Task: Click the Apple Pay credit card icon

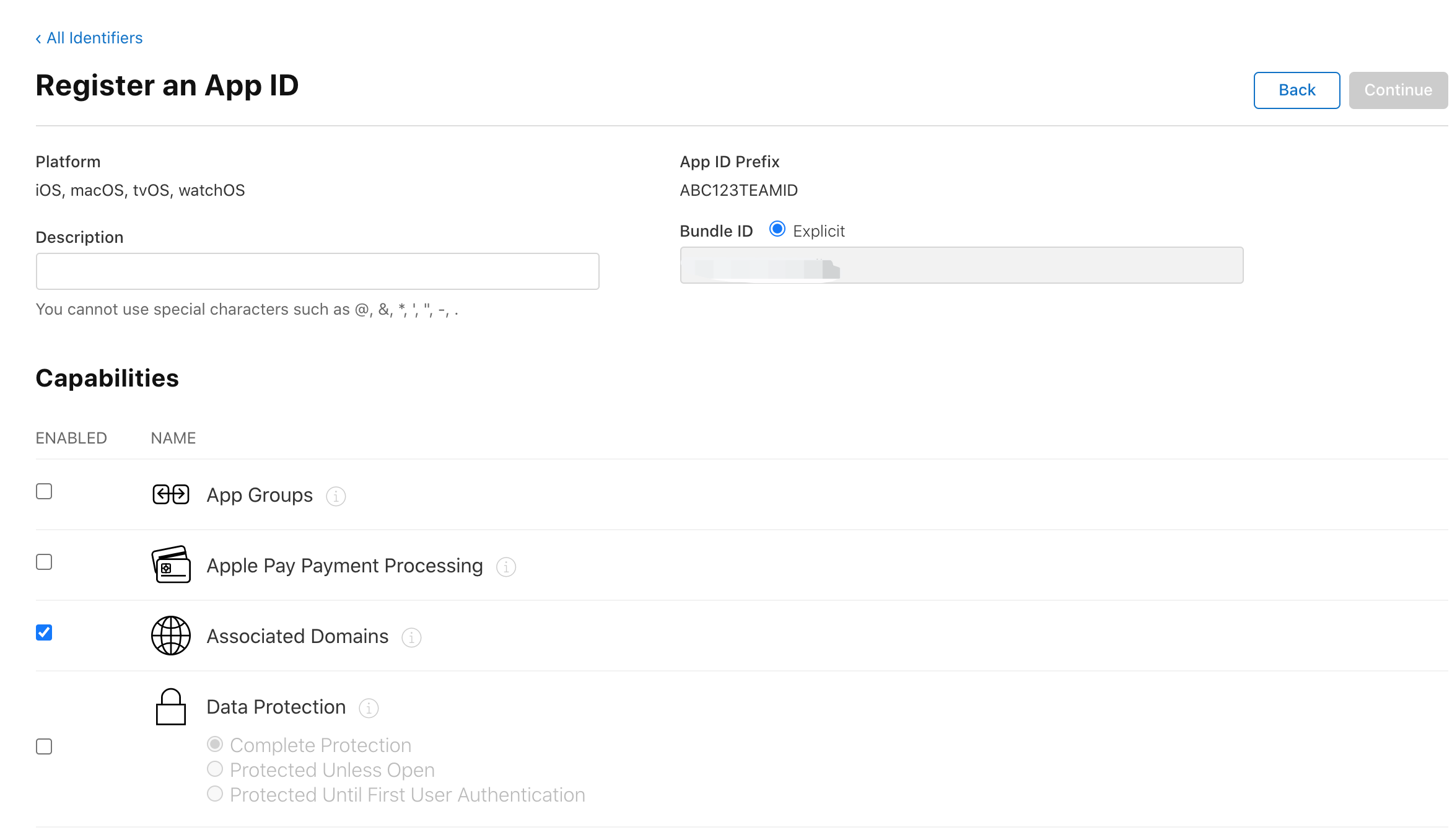Action: pyautogui.click(x=170, y=564)
